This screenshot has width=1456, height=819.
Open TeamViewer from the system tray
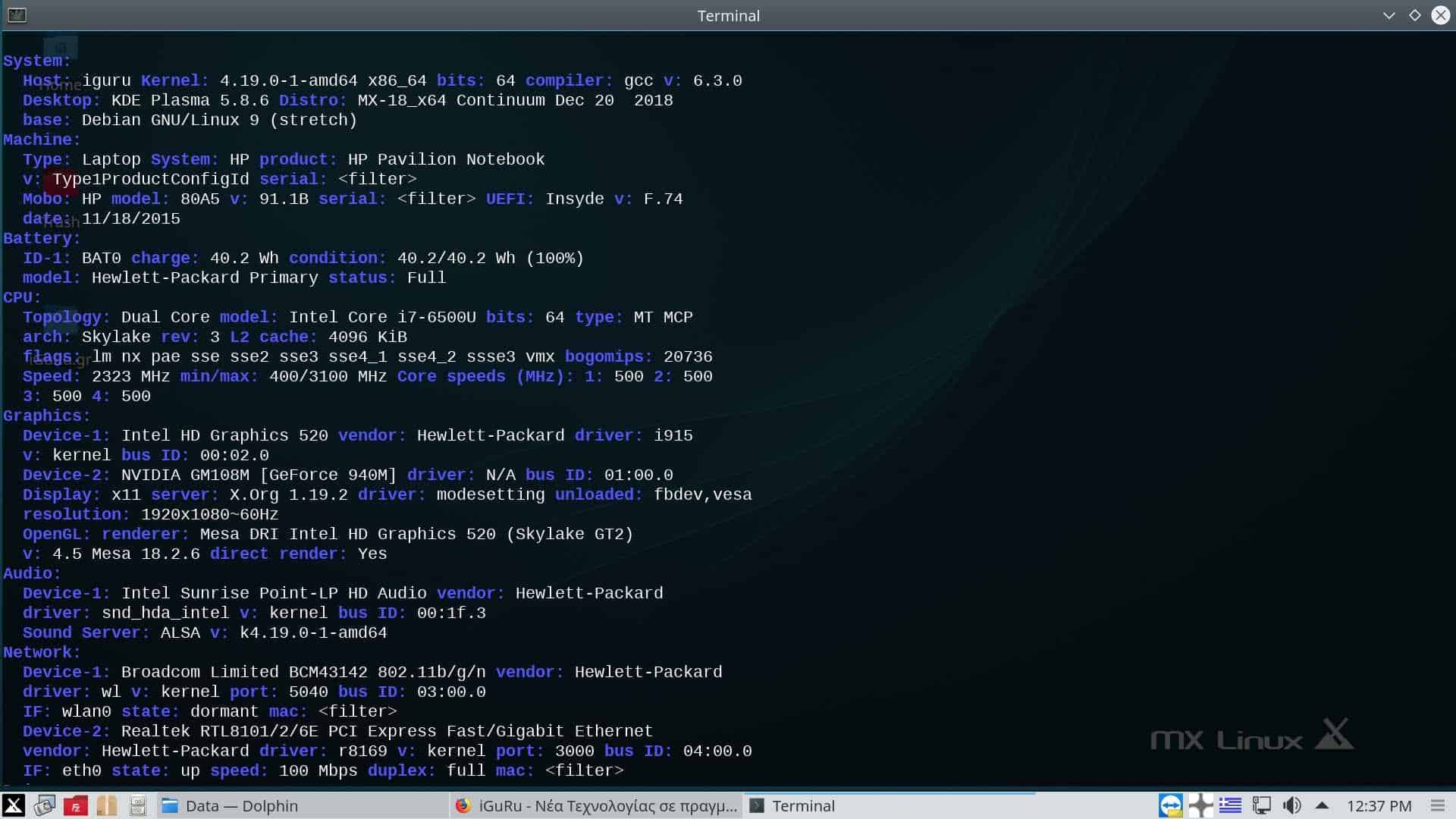click(x=1170, y=805)
